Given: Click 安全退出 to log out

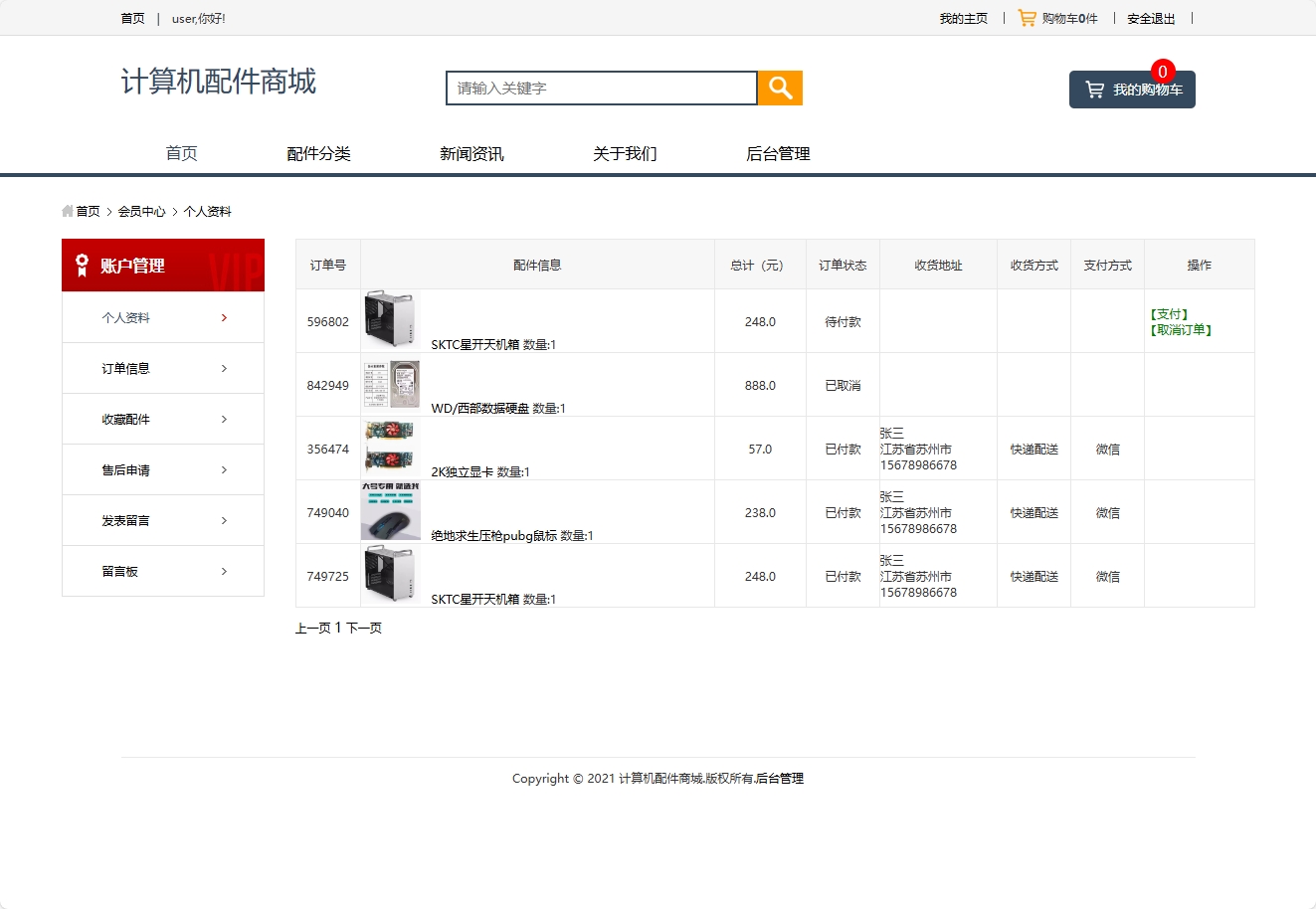Looking at the screenshot, I should (1150, 17).
